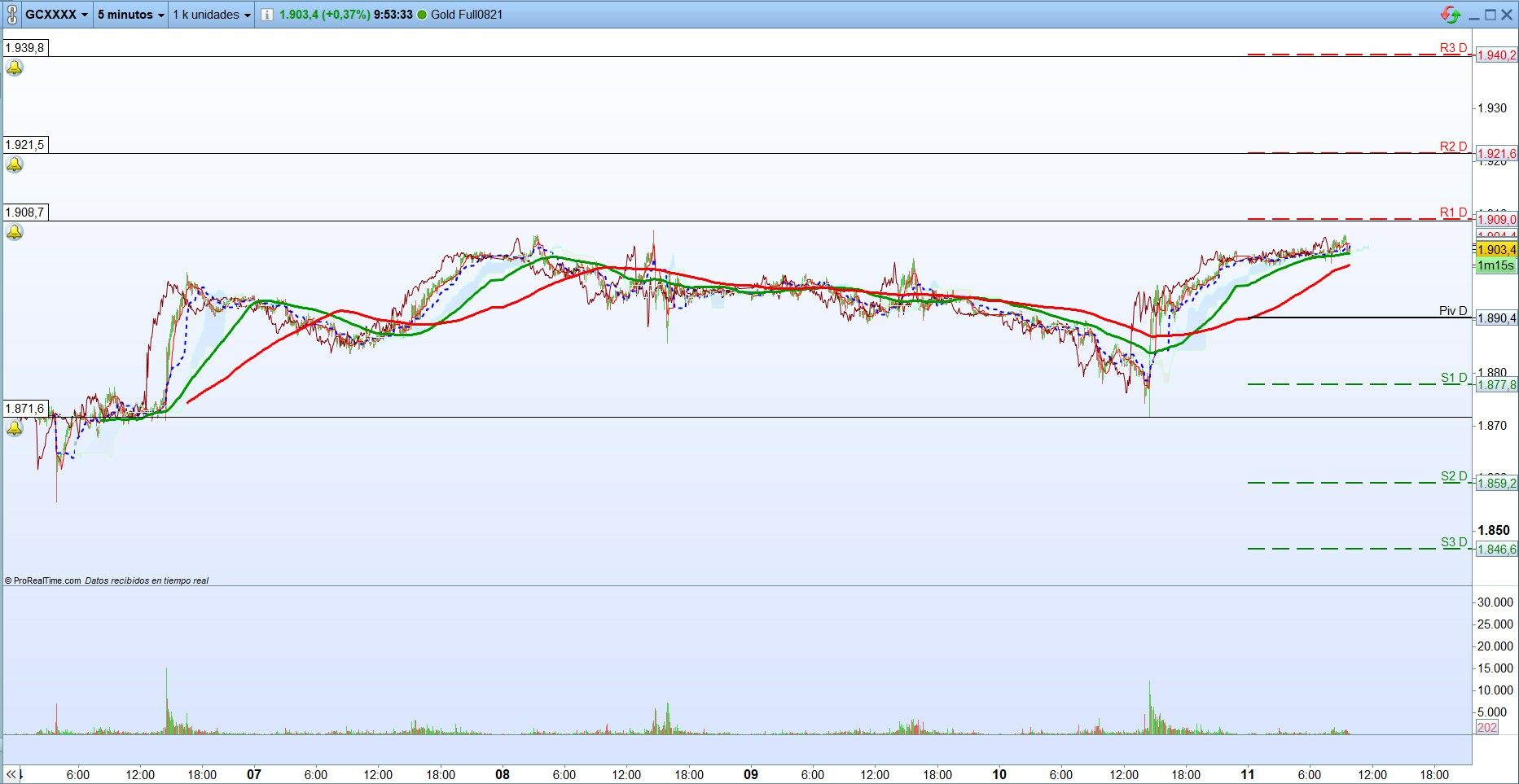This screenshot has height=784, width=1519.
Task: Click the alert bell at level 1.939,8
Action: click(x=14, y=68)
